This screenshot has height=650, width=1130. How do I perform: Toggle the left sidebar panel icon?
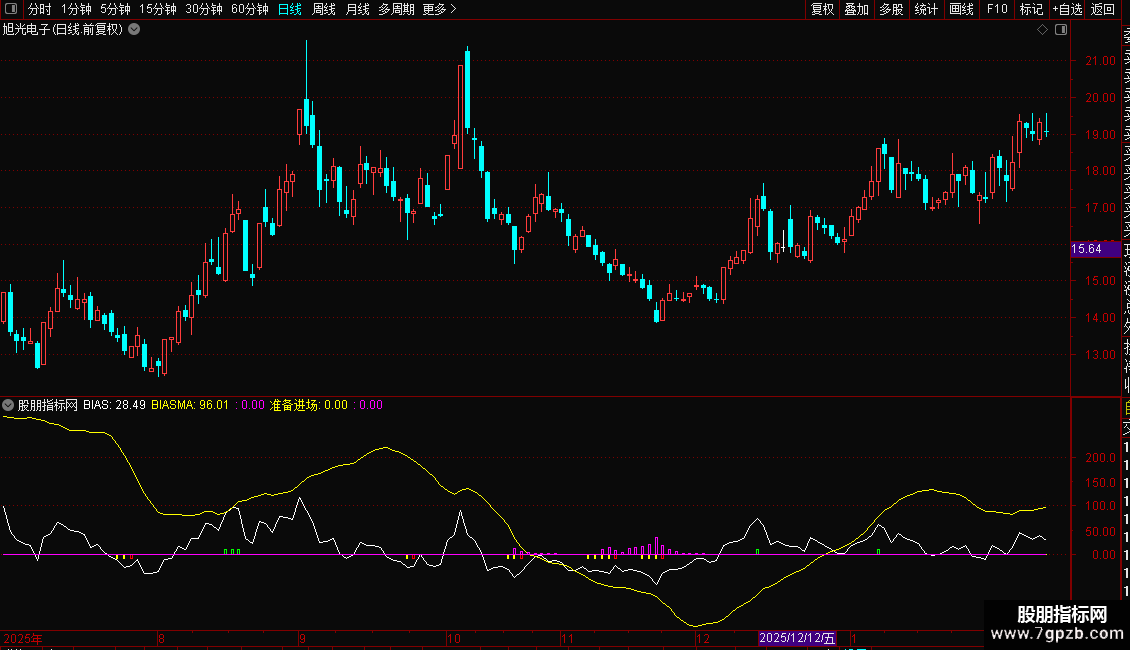(x=11, y=9)
